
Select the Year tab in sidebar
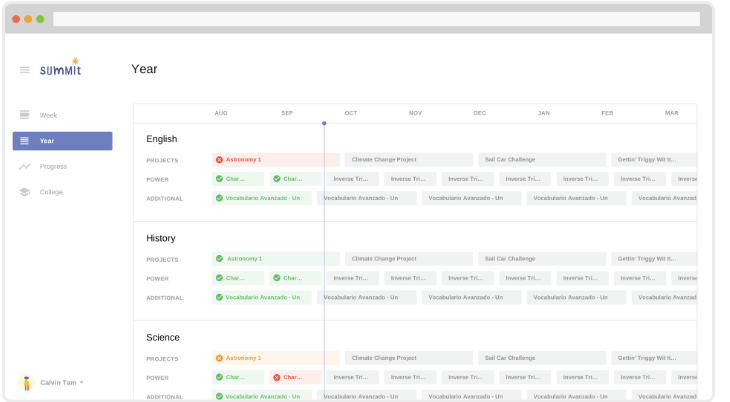tap(63, 141)
